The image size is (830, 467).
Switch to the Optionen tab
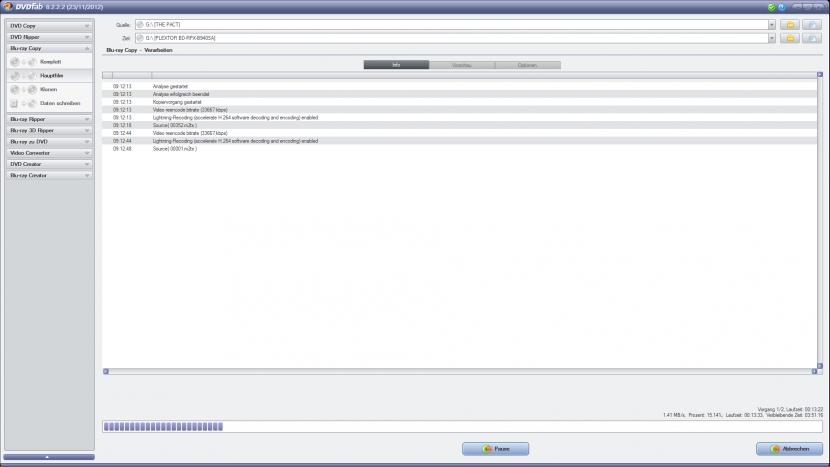coord(528,65)
